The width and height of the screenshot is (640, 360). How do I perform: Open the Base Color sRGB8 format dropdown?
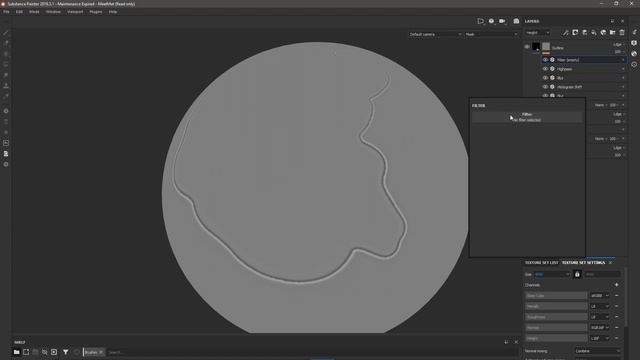(600, 296)
